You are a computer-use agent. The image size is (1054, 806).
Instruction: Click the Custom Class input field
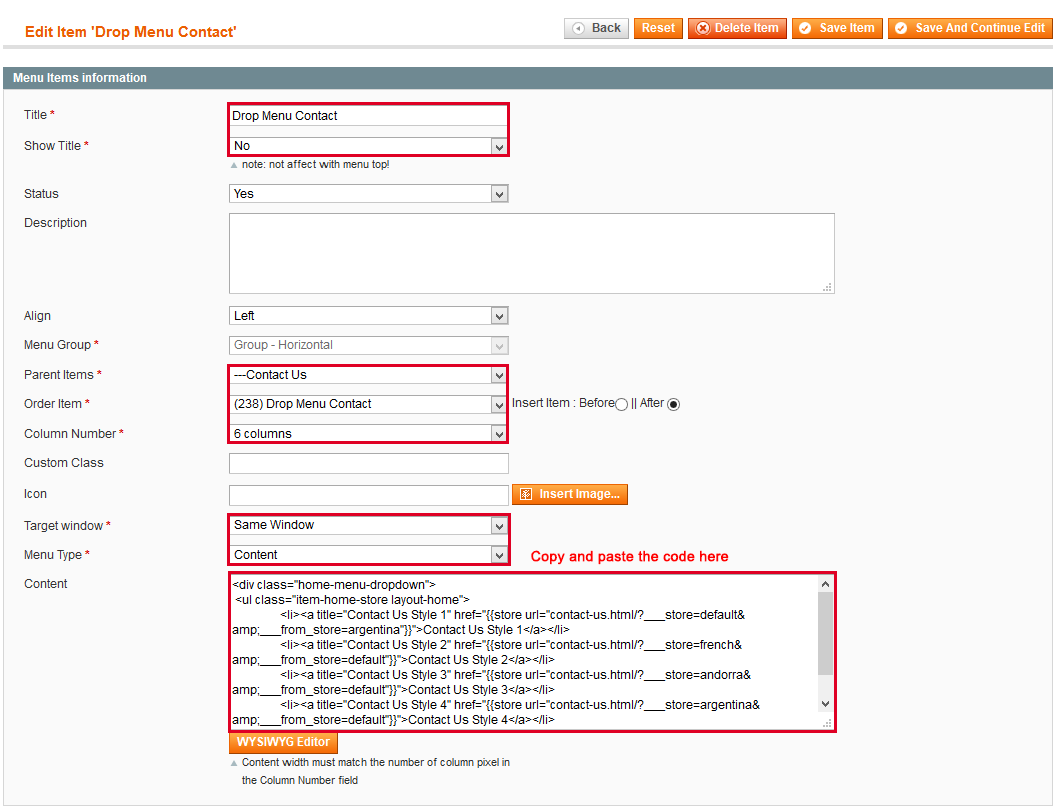[x=368, y=463]
